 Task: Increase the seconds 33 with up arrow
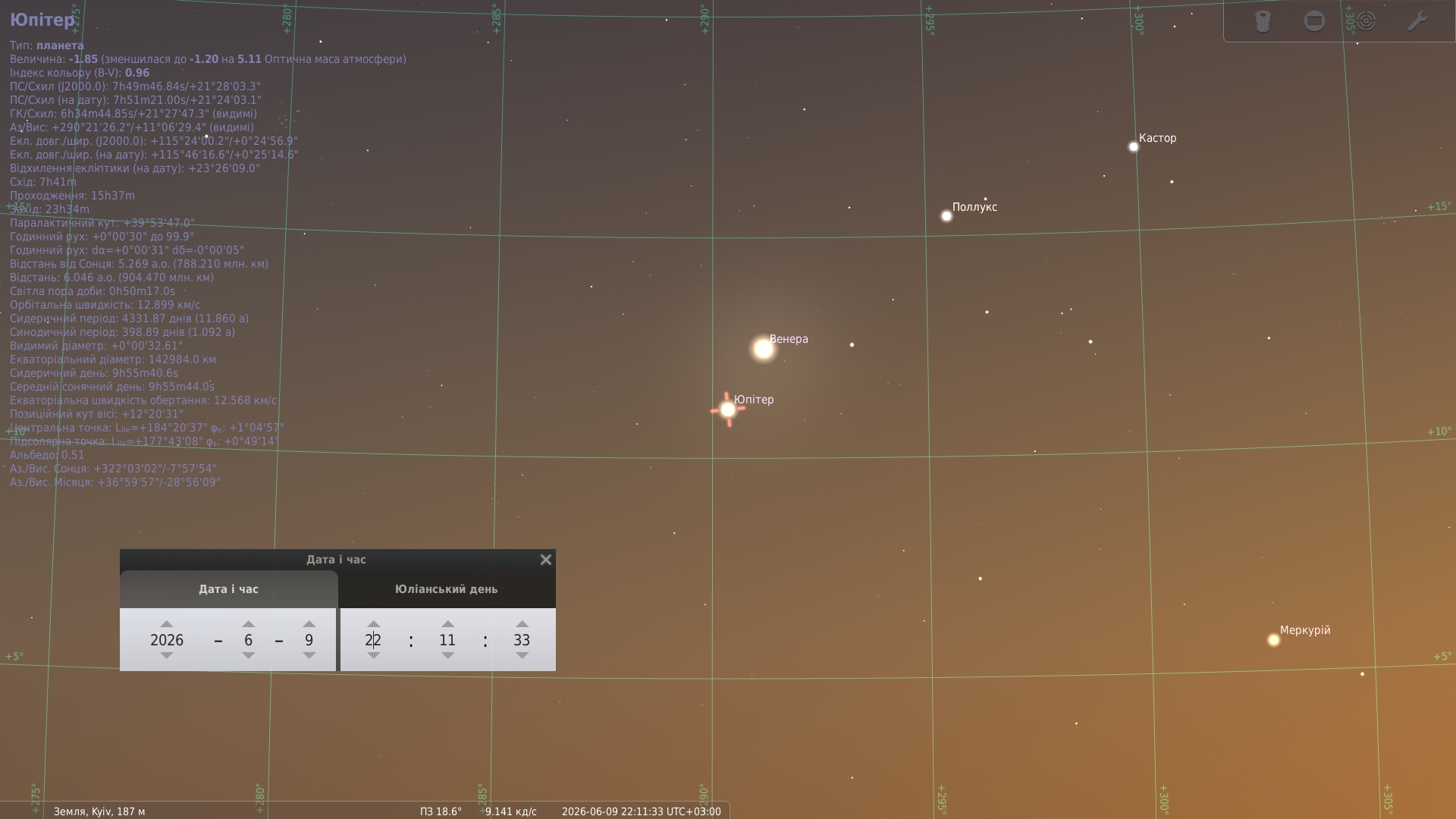click(x=522, y=624)
